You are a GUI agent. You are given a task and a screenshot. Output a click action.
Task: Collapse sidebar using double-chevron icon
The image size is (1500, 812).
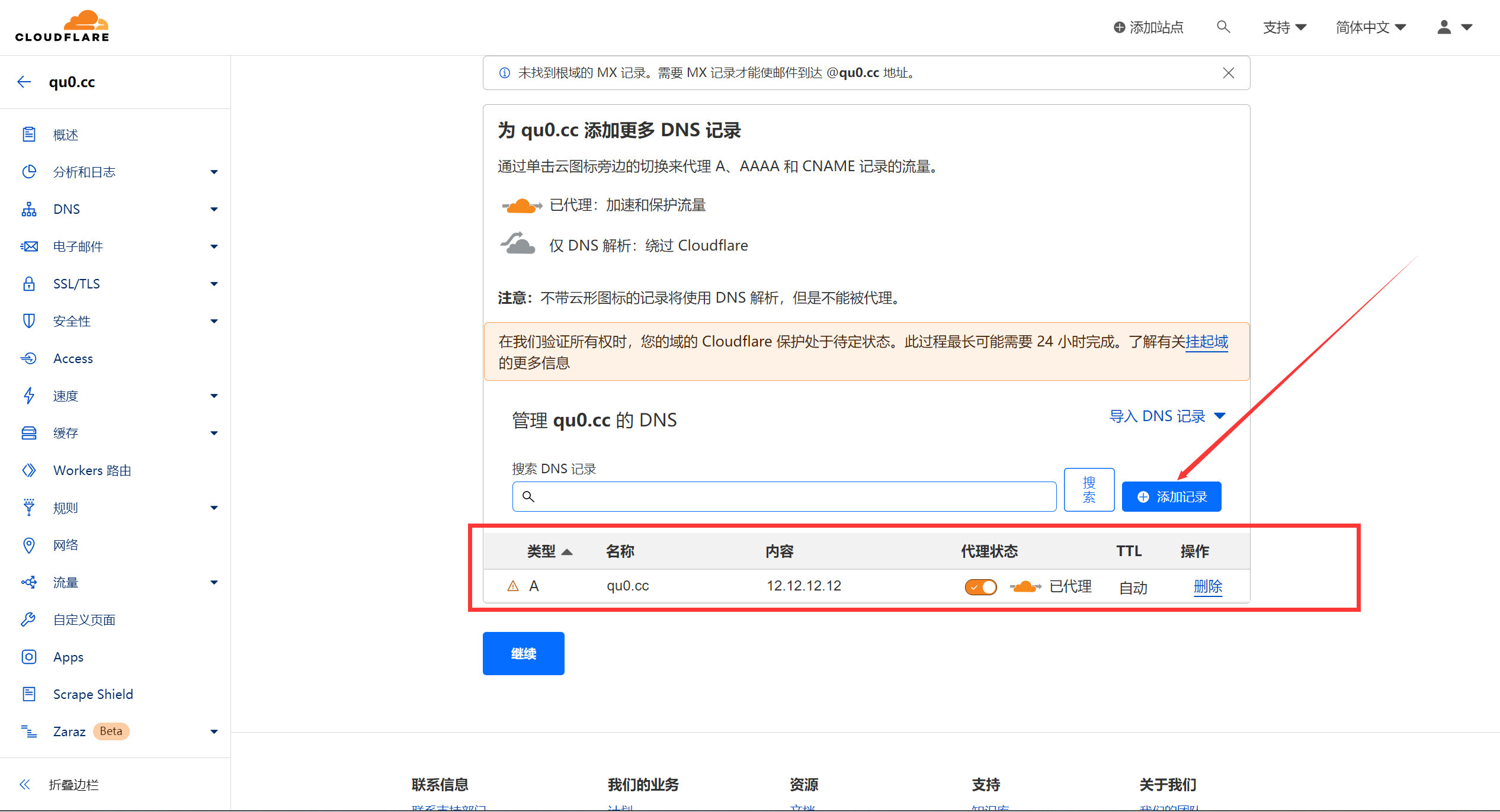pyautogui.click(x=24, y=785)
